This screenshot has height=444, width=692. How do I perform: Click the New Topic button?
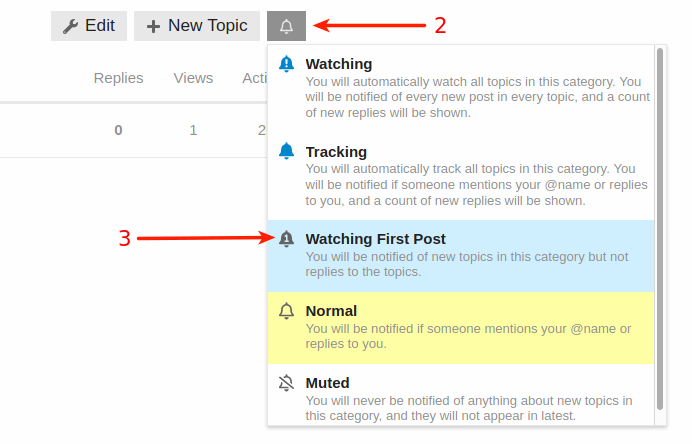pyautogui.click(x=197, y=26)
